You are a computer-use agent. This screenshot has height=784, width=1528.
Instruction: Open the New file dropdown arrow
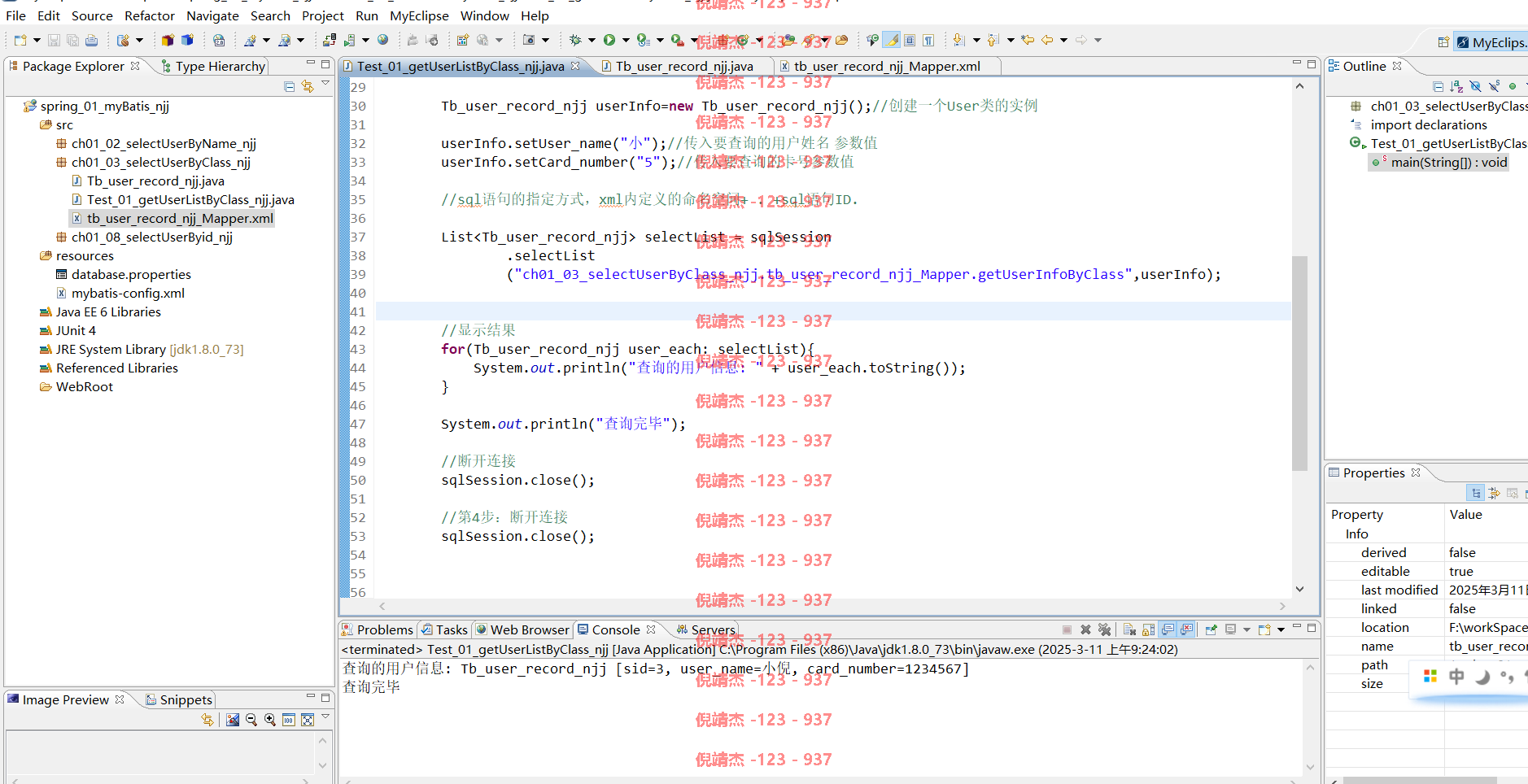pyautogui.click(x=37, y=40)
